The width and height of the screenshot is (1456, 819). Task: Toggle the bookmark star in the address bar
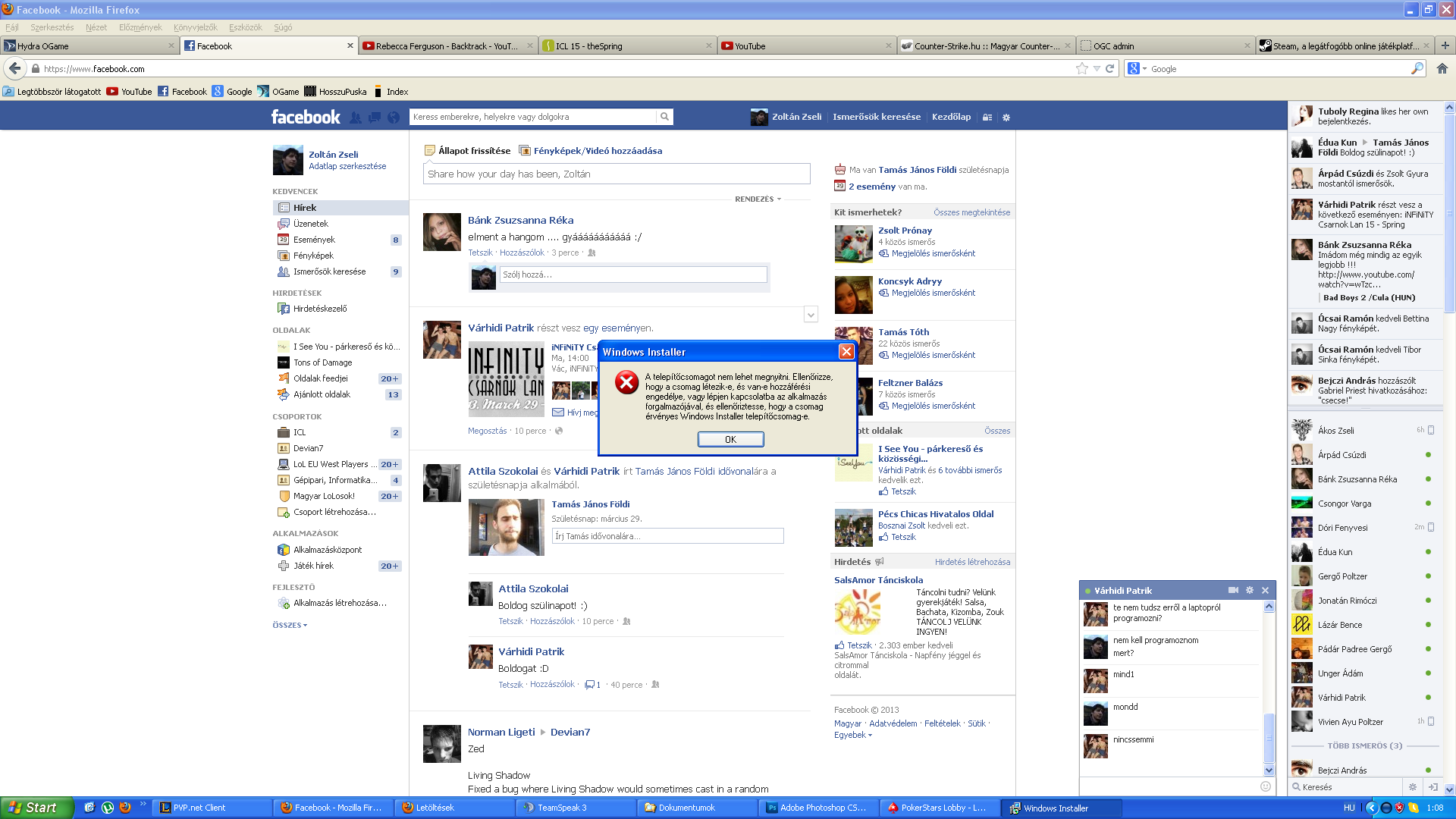tap(1081, 68)
